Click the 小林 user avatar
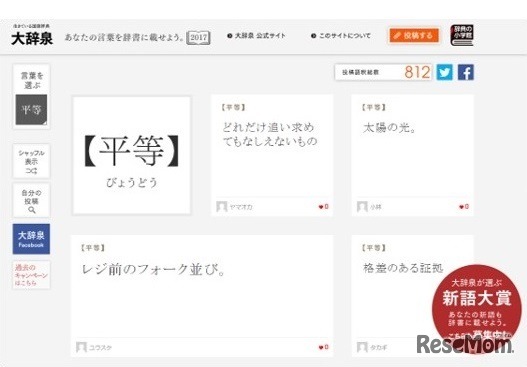The image size is (527, 367). coord(362,207)
